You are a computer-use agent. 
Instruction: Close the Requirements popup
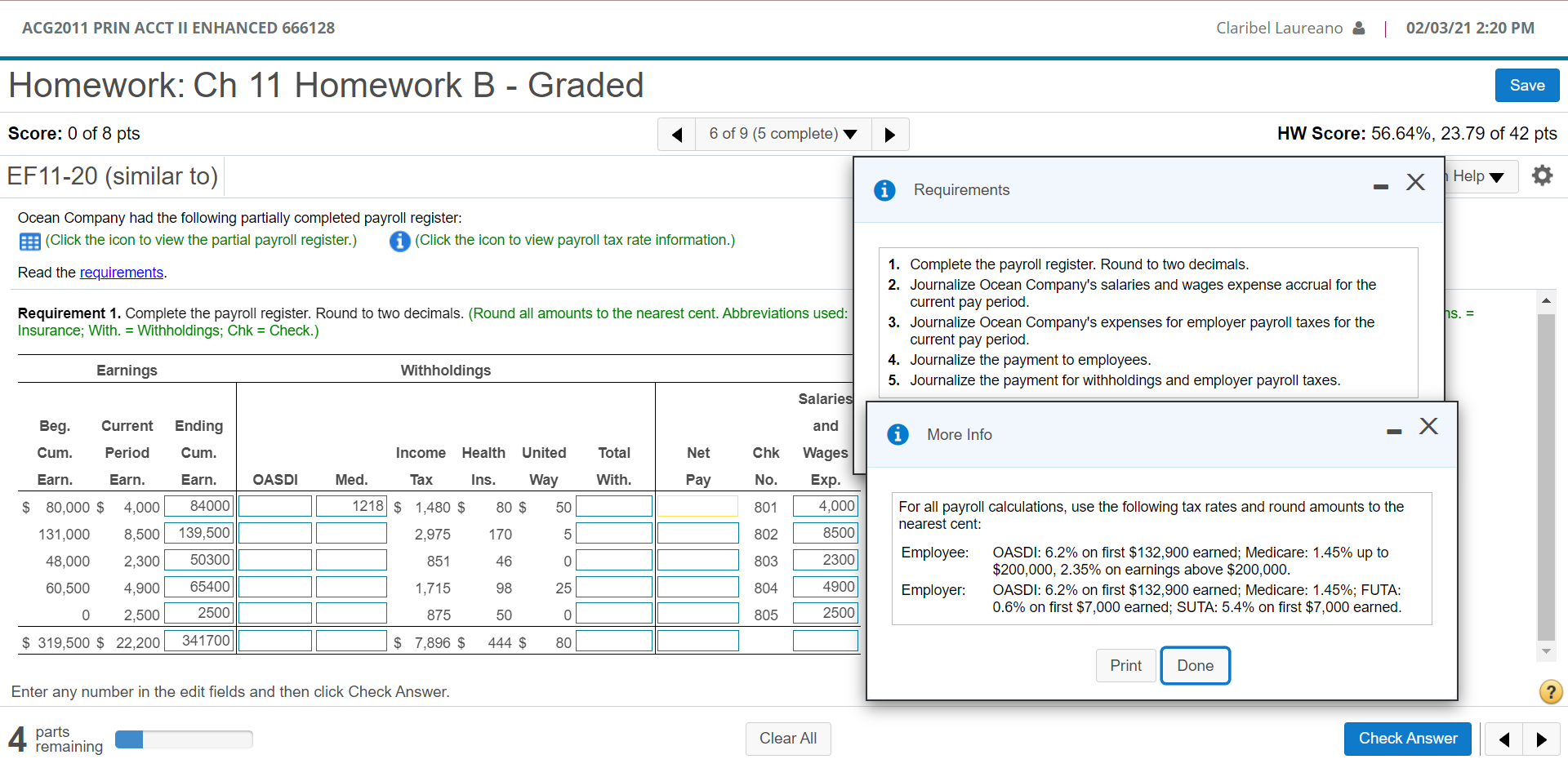(x=1415, y=182)
